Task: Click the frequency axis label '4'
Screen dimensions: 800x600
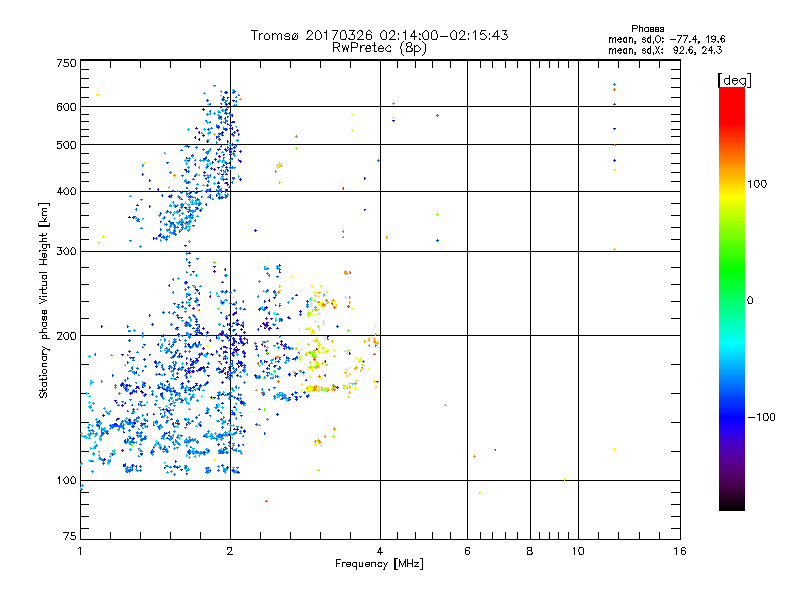Action: click(x=380, y=551)
